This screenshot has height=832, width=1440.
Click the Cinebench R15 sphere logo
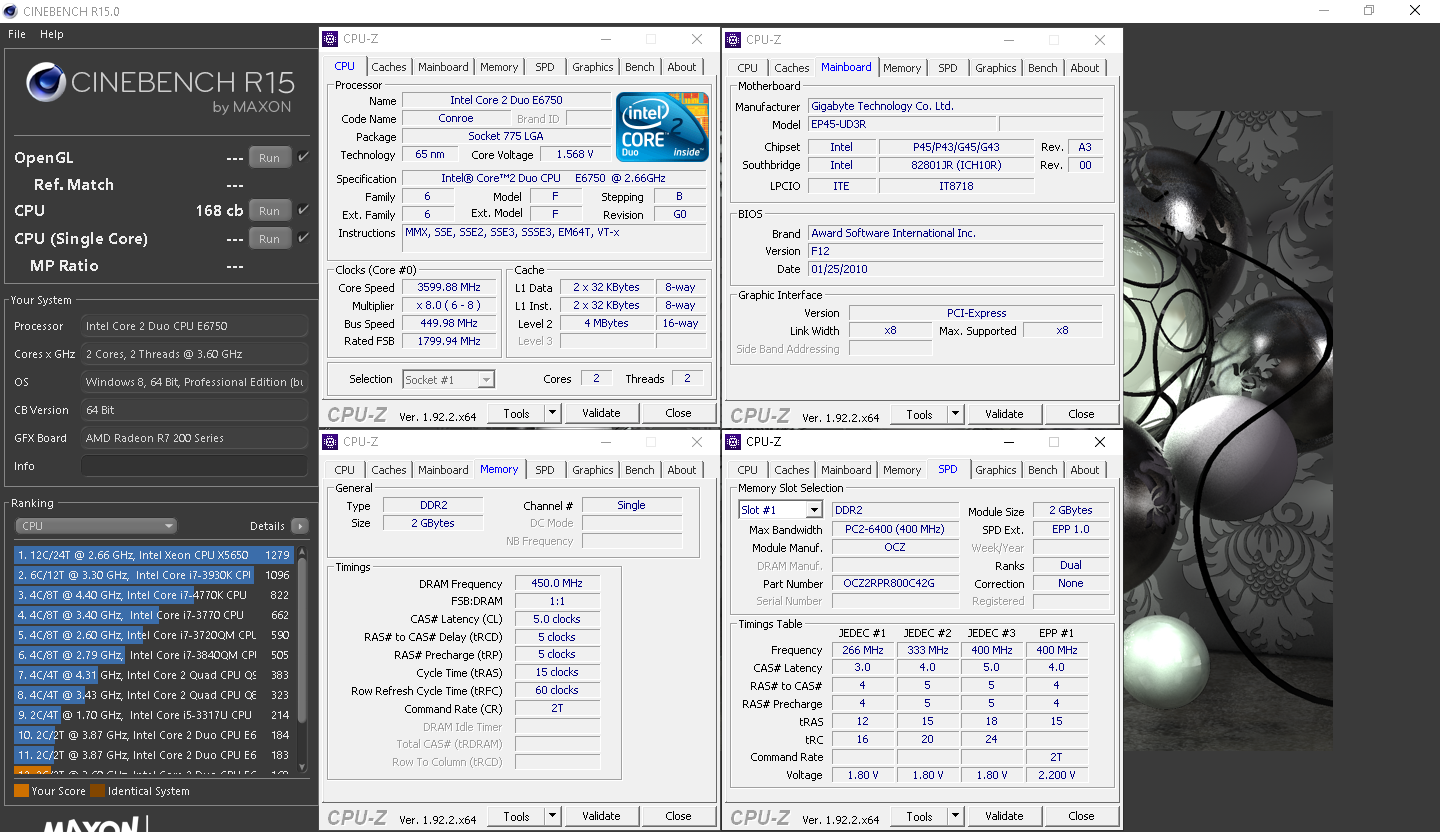pyautogui.click(x=46, y=82)
